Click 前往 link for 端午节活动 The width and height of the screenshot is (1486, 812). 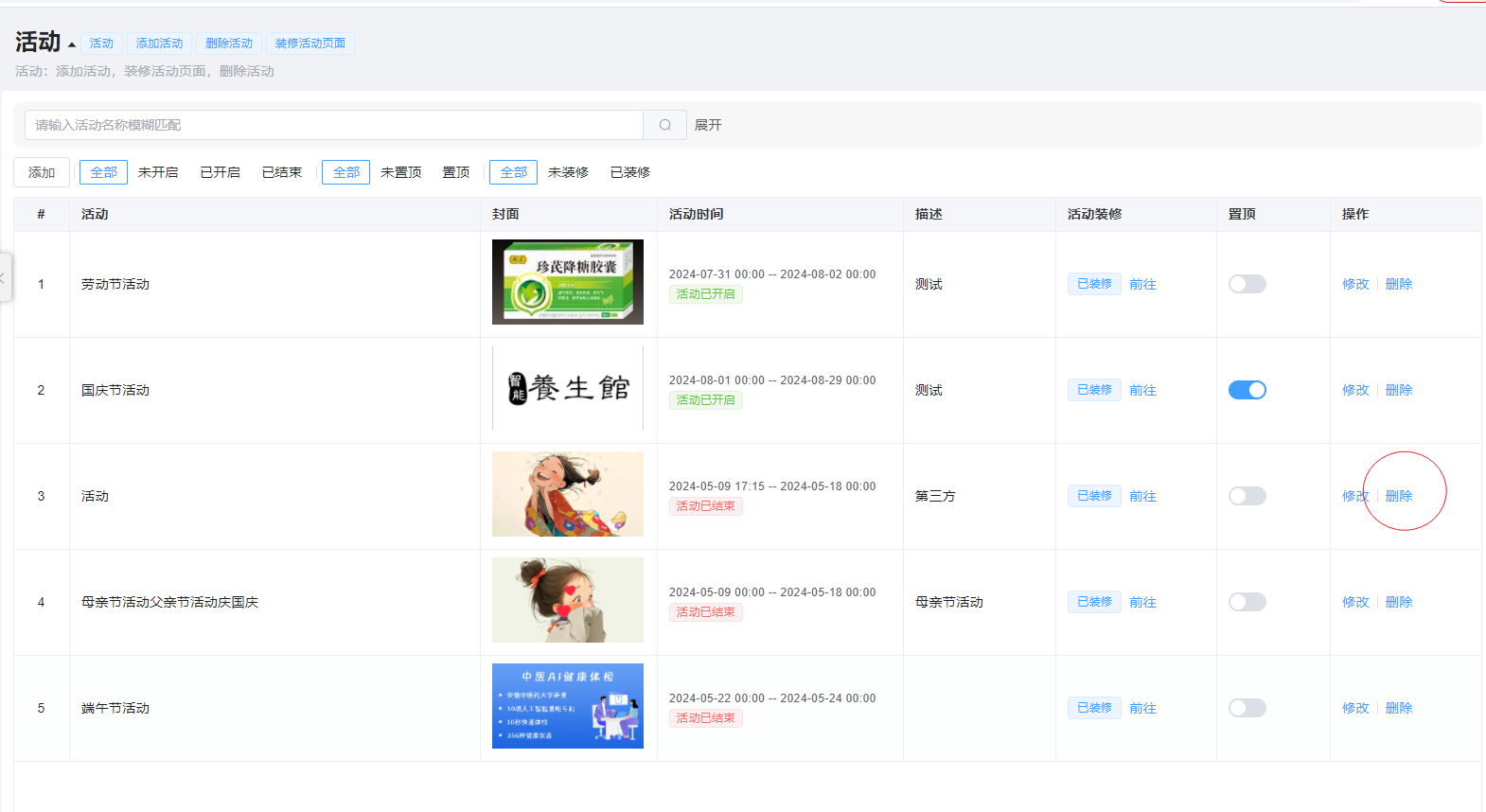coord(1142,708)
